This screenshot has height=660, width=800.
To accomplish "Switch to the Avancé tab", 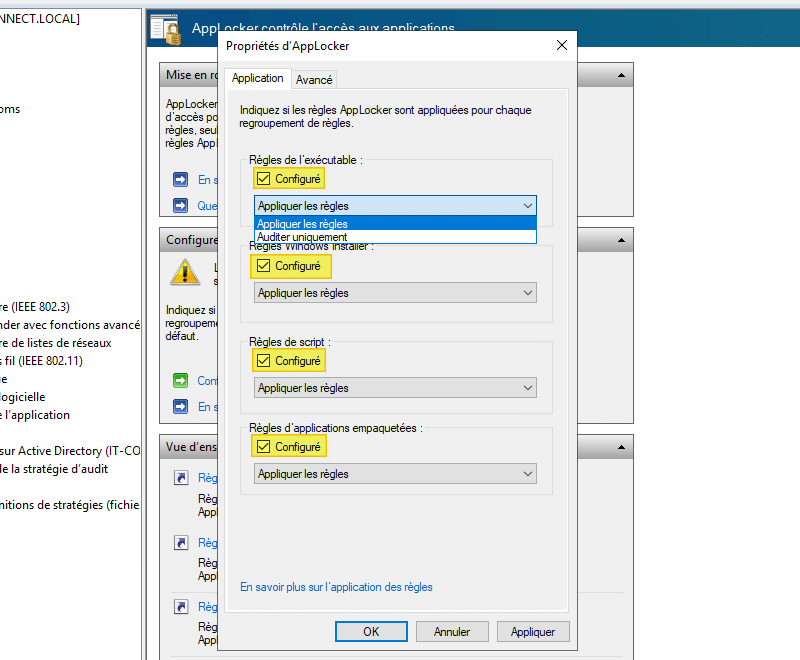I will (314, 80).
